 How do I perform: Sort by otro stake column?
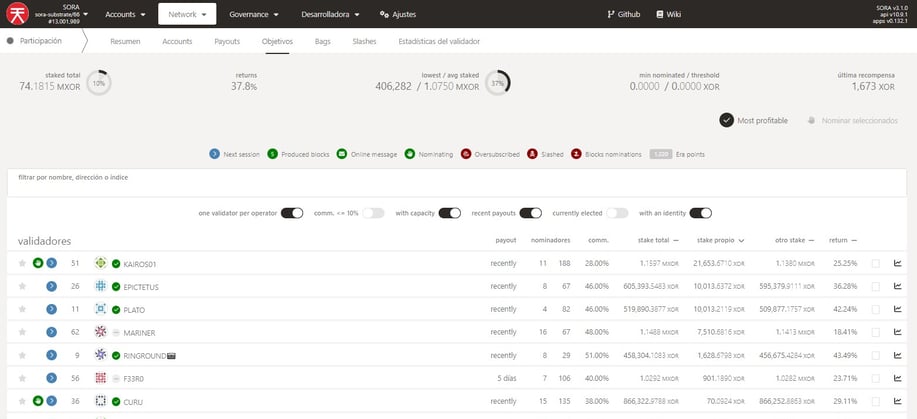[795, 240]
